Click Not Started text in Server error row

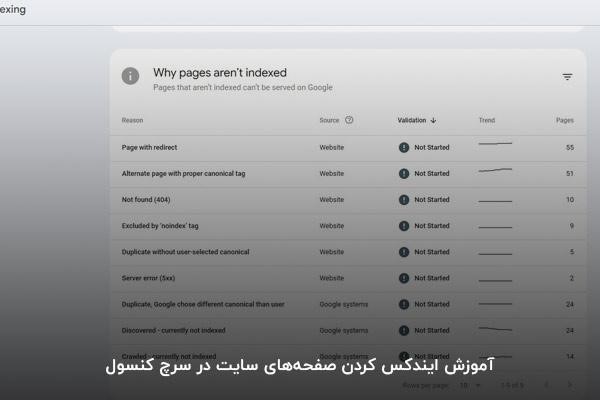[x=432, y=278]
